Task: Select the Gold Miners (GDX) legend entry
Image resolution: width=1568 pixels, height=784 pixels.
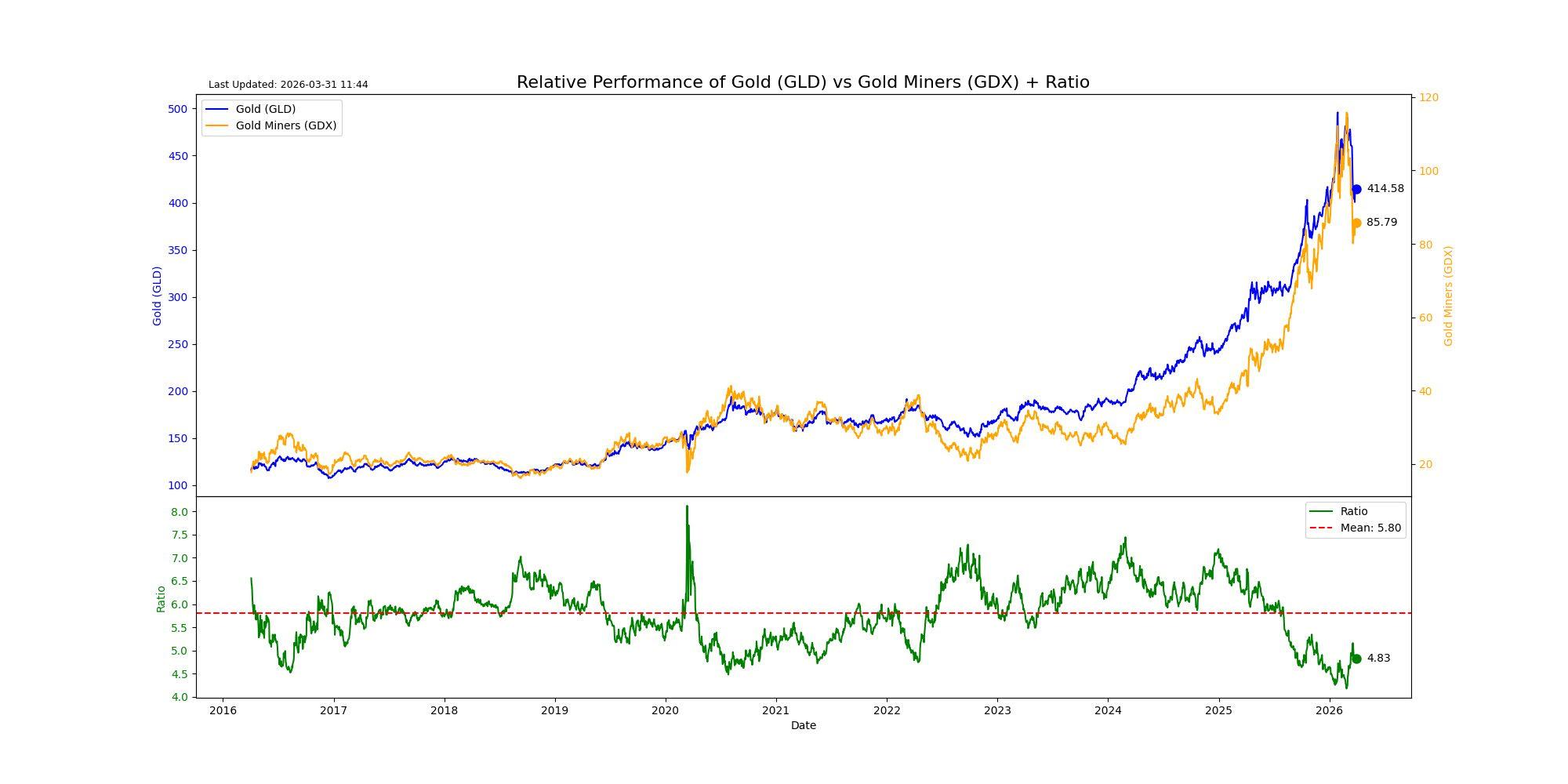Action: coord(271,125)
